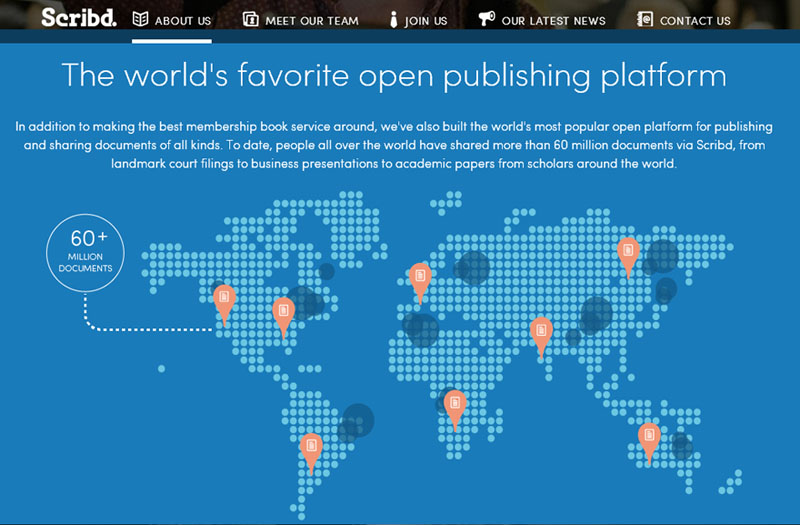Click the necktie person icon beside Join Us
This screenshot has height=525, width=800.
(393, 19)
